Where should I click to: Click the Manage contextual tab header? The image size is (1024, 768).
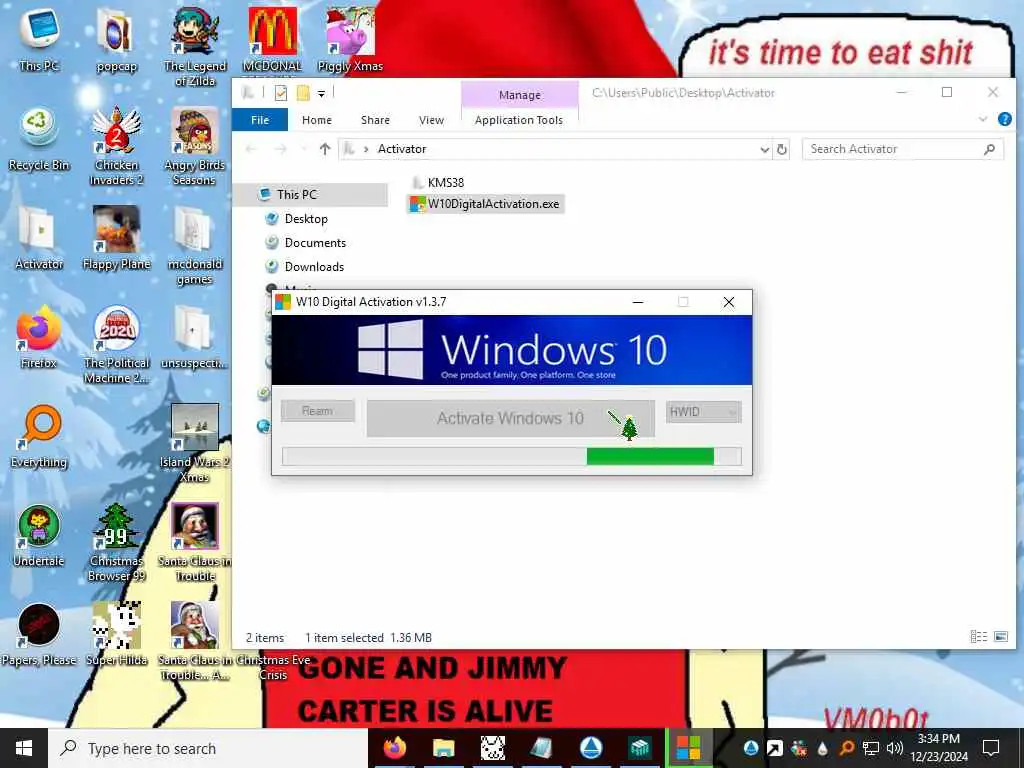tap(520, 95)
